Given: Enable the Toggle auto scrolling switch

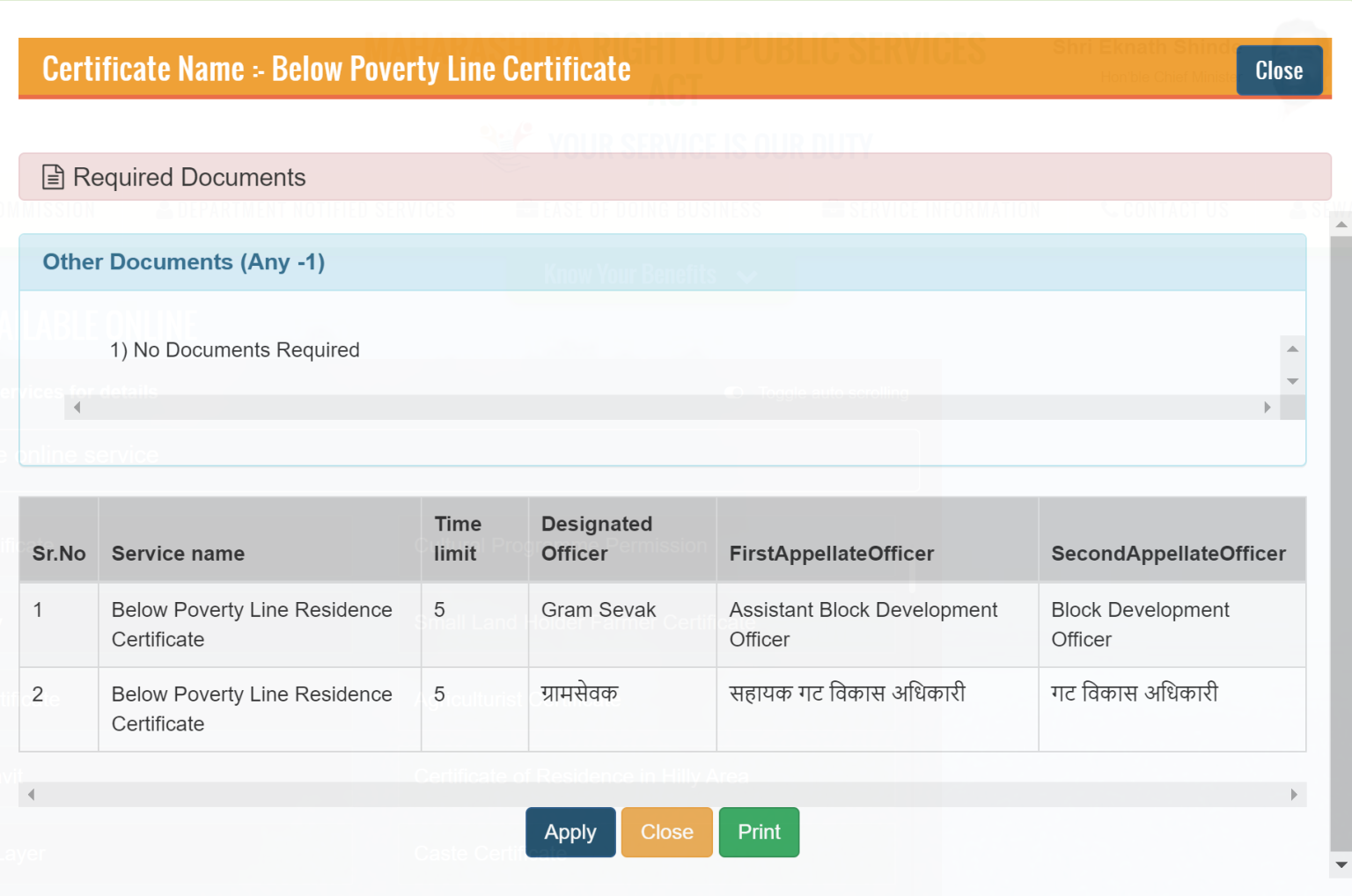Looking at the screenshot, I should (736, 393).
